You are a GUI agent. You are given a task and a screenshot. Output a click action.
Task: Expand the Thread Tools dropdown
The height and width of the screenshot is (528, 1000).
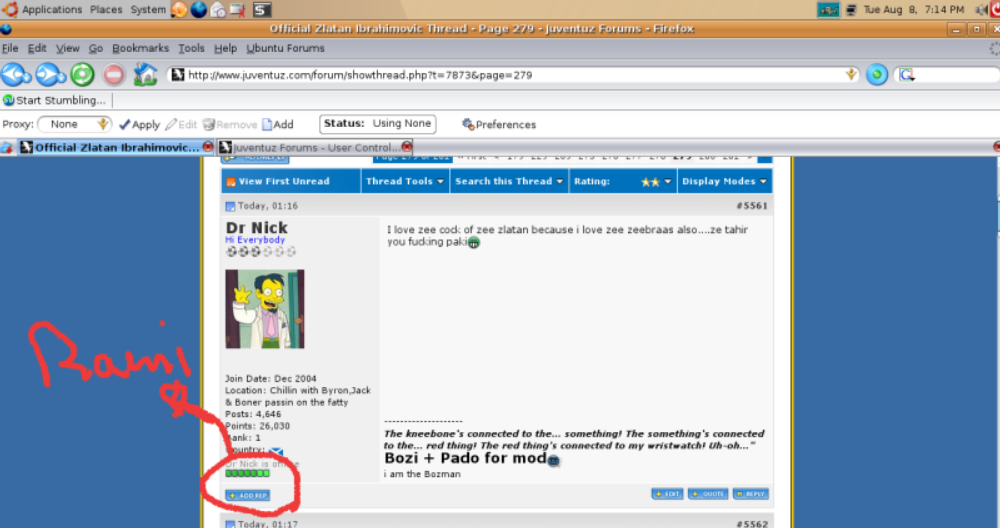[404, 181]
